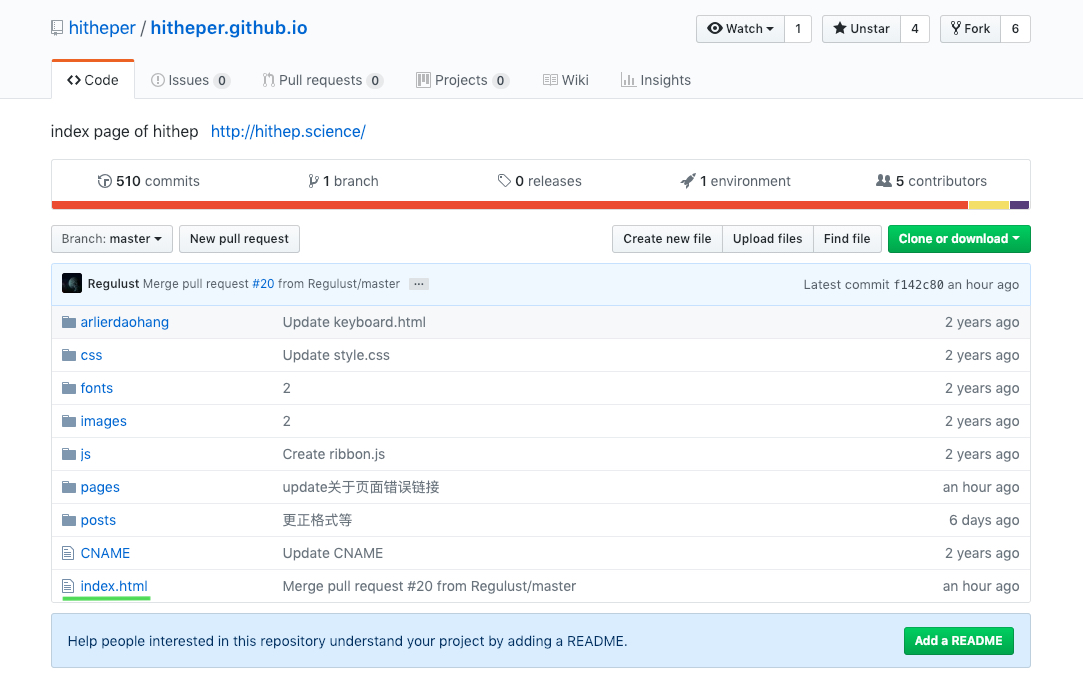Click New pull request button
Viewport: 1083px width, 692px height.
point(239,239)
